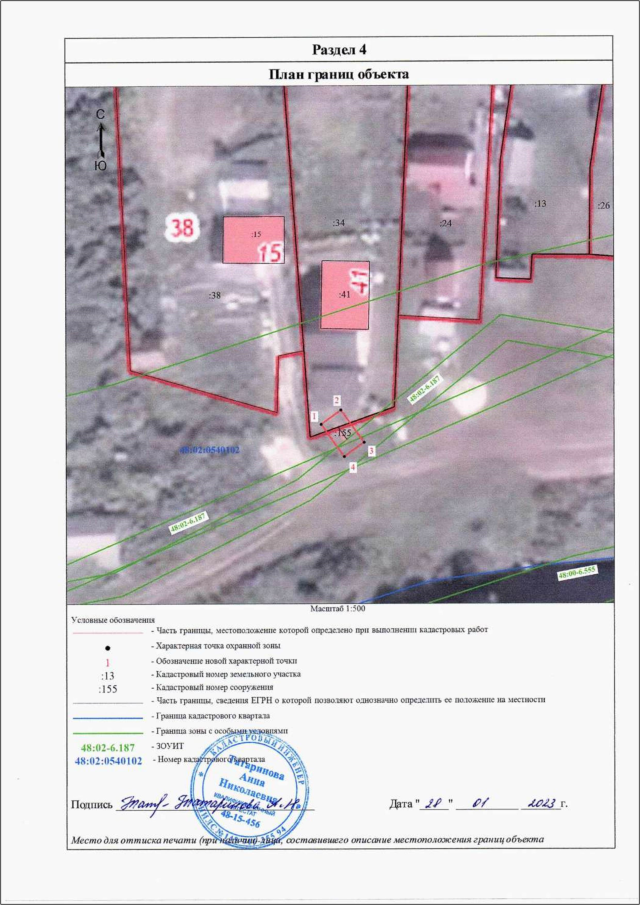The image size is (640, 905).
Task: Click the "Масштаб 1:500" scale text
Action: click(x=338, y=608)
